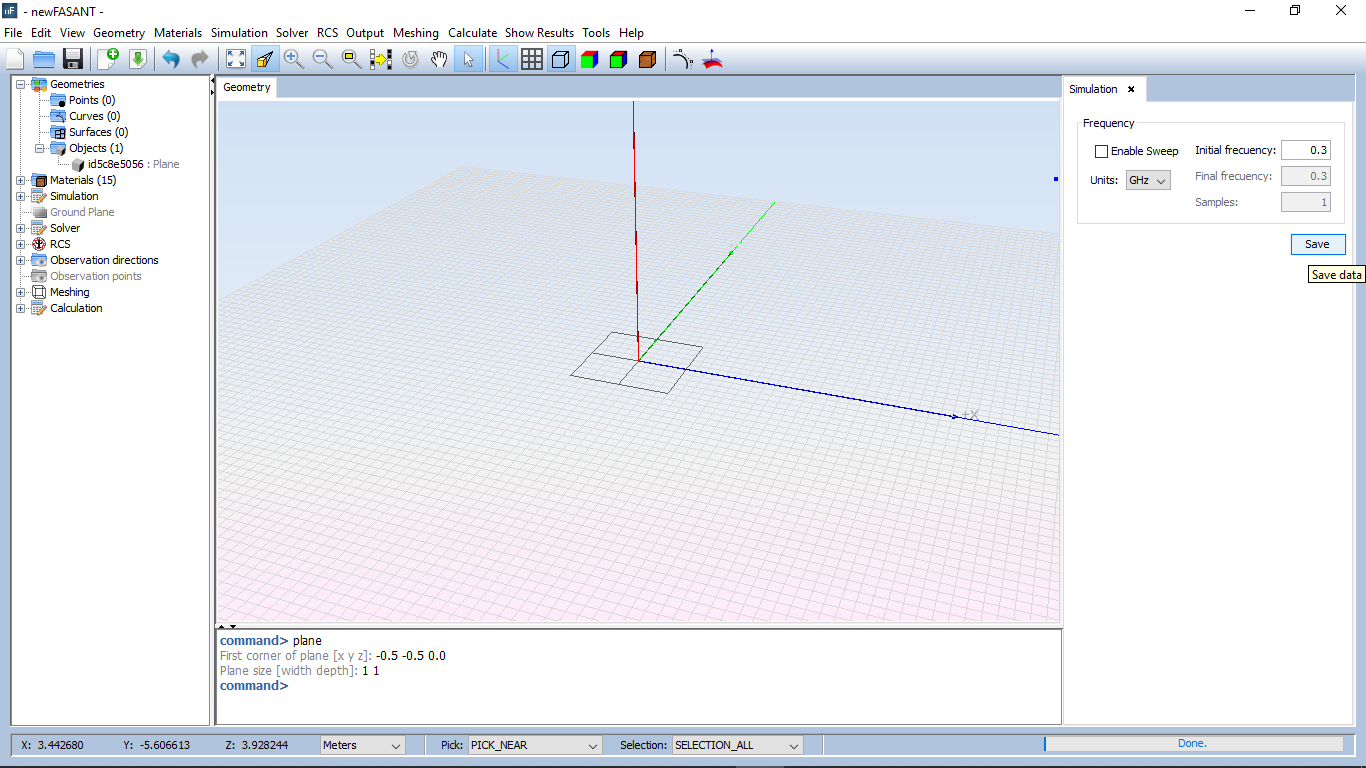Open the Show Results menu
Image resolution: width=1366 pixels, height=768 pixels.
click(x=539, y=33)
